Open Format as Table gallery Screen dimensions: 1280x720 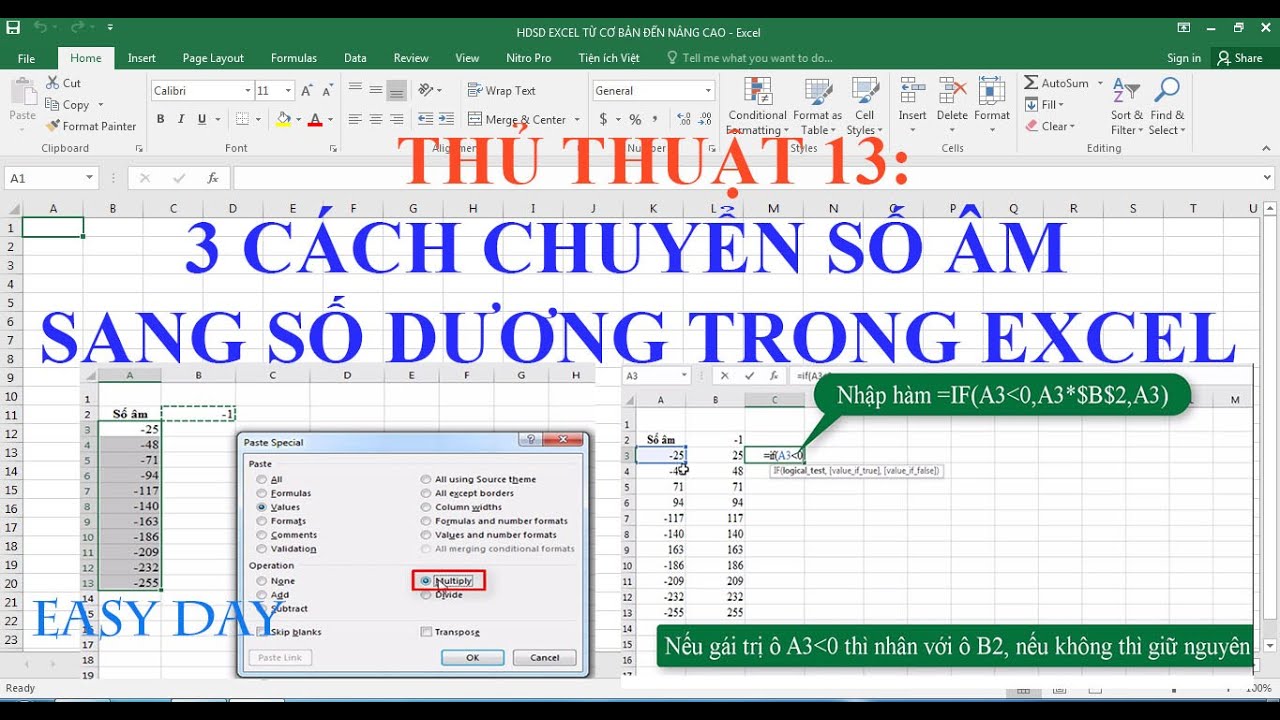pos(817,106)
